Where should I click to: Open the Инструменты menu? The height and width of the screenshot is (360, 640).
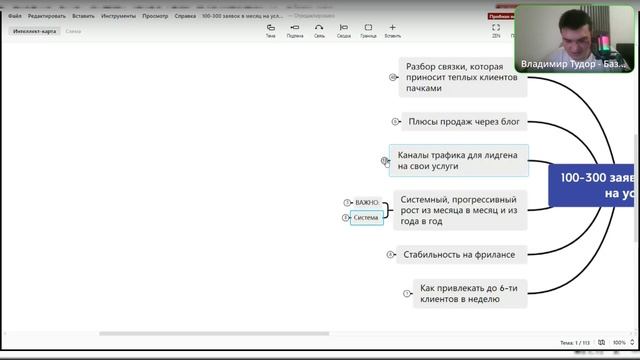pyautogui.click(x=118, y=16)
